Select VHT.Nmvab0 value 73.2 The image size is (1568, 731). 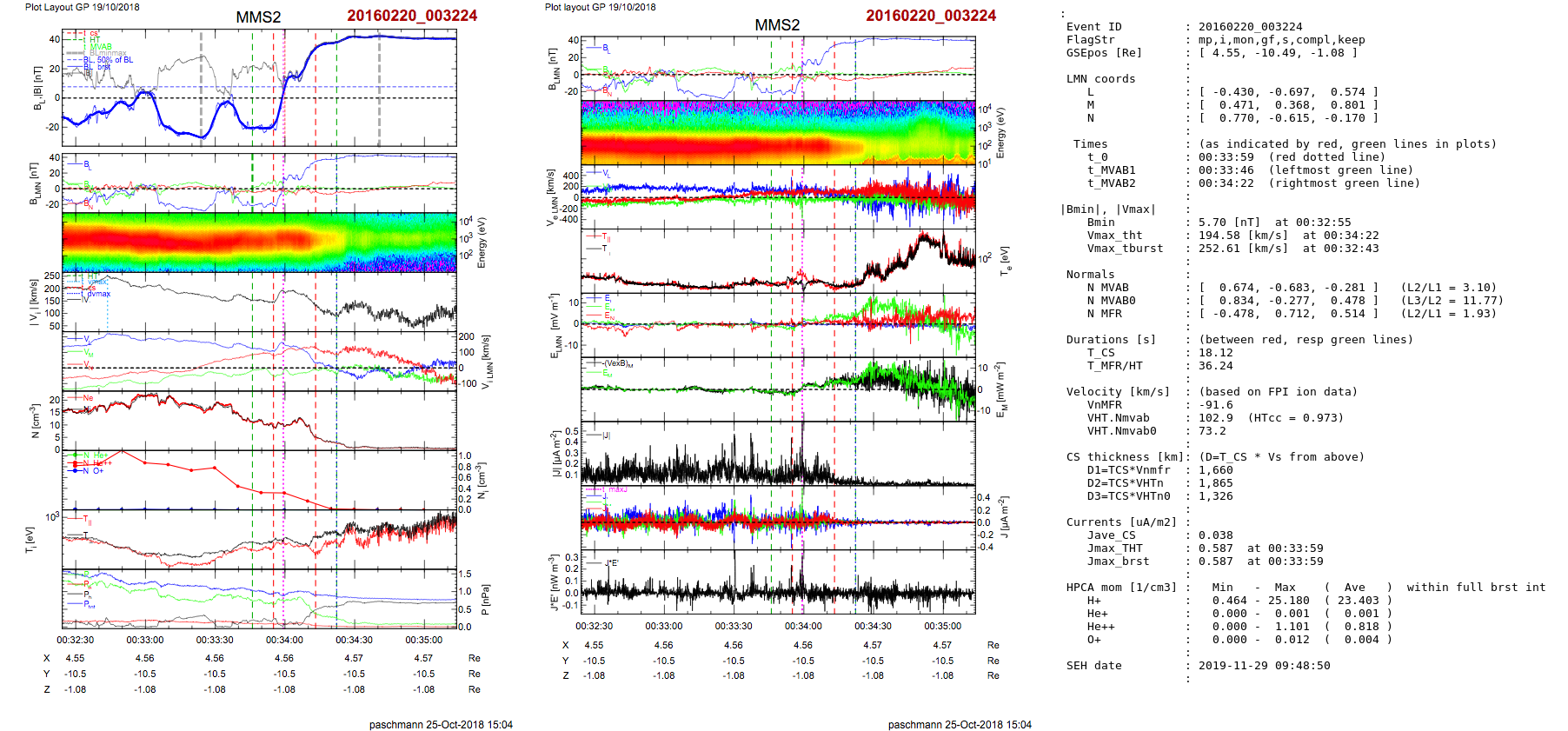point(1212,431)
